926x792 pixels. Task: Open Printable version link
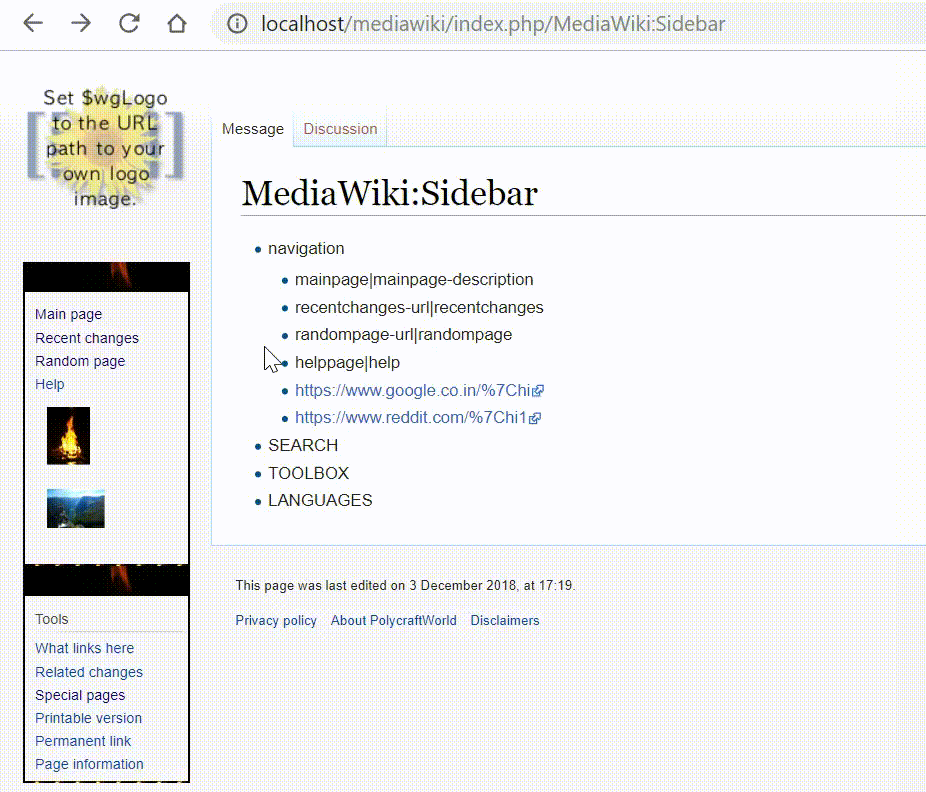coord(89,718)
